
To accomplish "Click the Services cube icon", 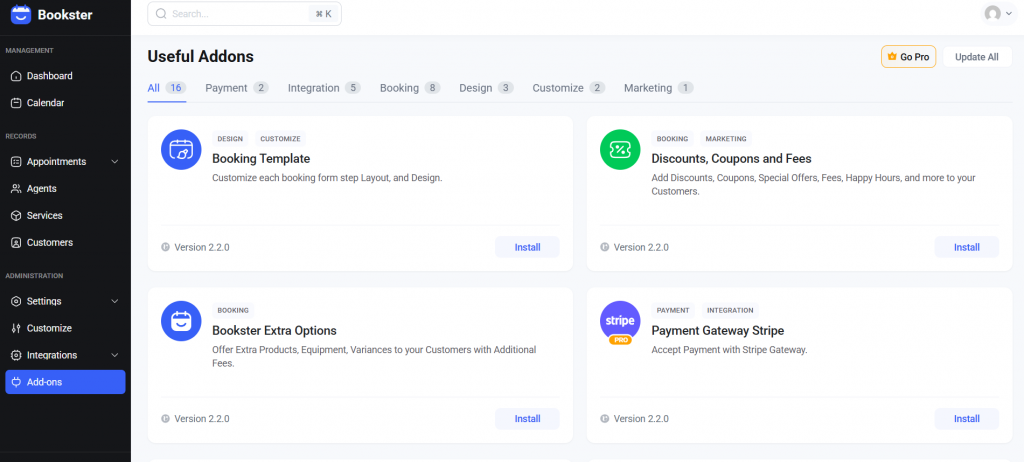I will [x=16, y=215].
